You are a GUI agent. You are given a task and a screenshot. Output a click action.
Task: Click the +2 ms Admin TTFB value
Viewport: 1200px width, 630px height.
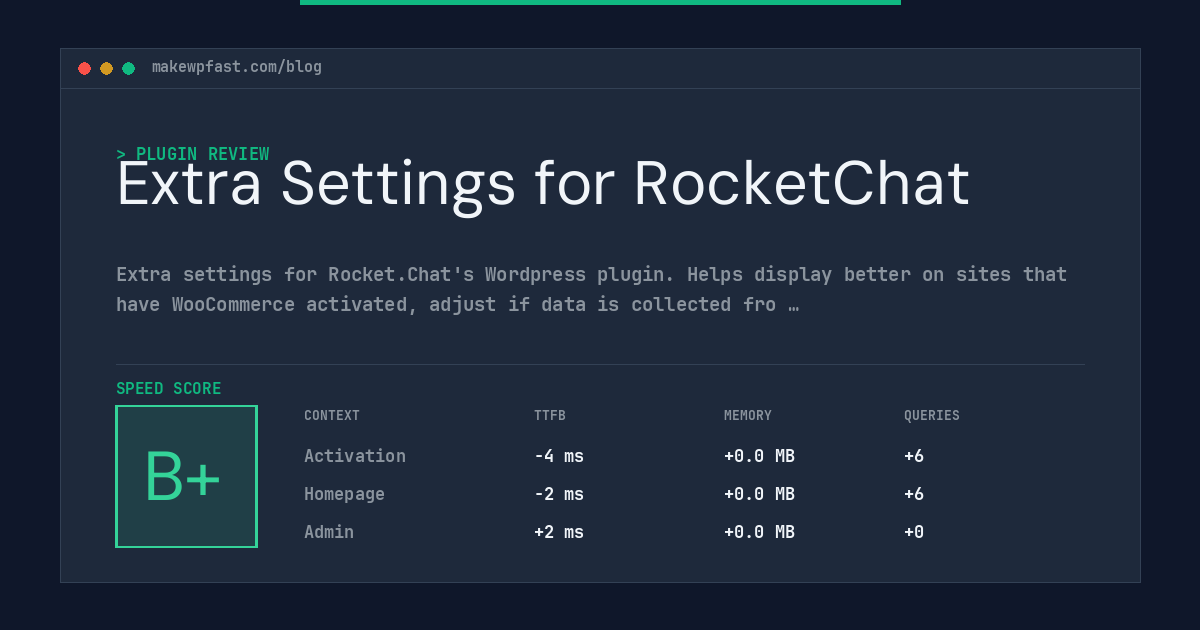coord(559,532)
